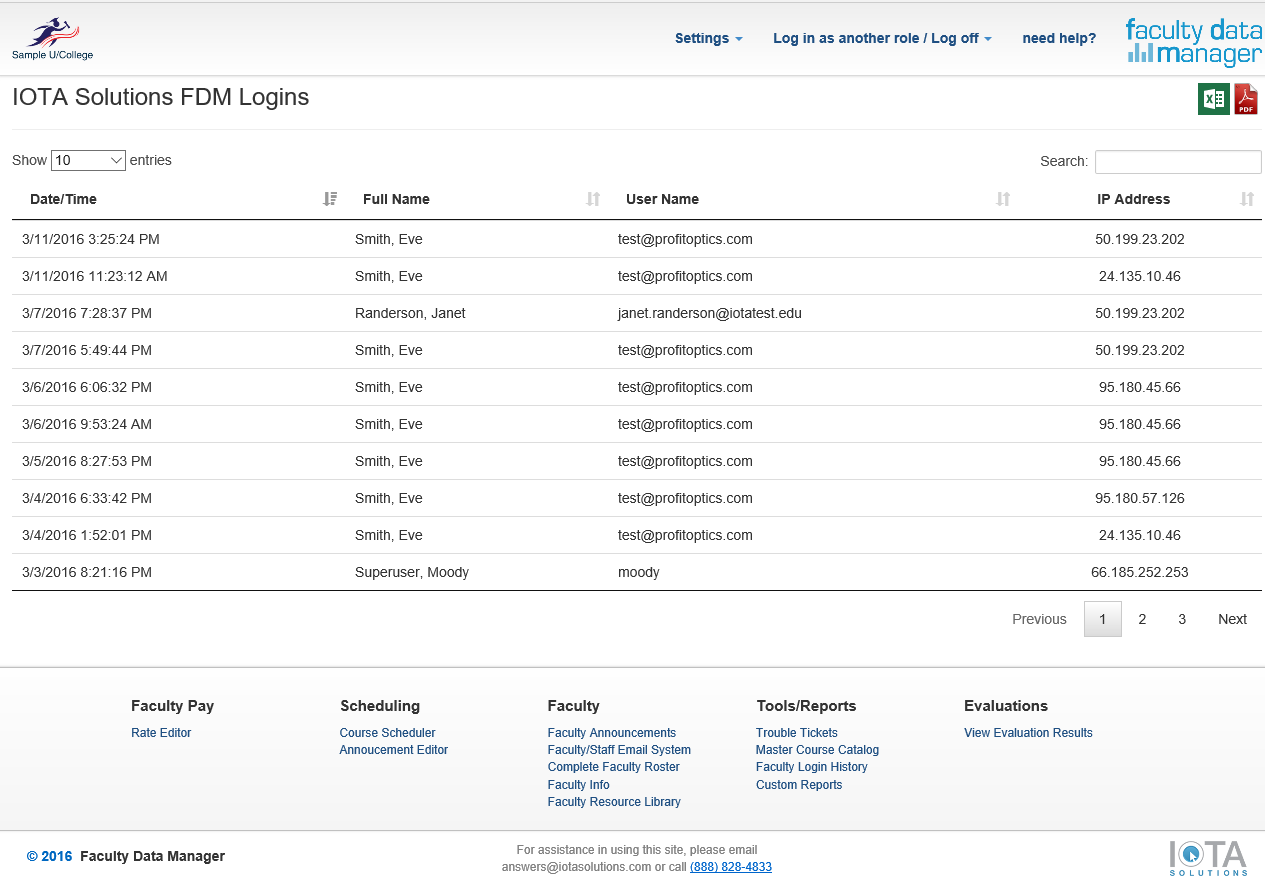The width and height of the screenshot is (1265, 893).
Task: Click the User Name column header text
Action: click(662, 199)
